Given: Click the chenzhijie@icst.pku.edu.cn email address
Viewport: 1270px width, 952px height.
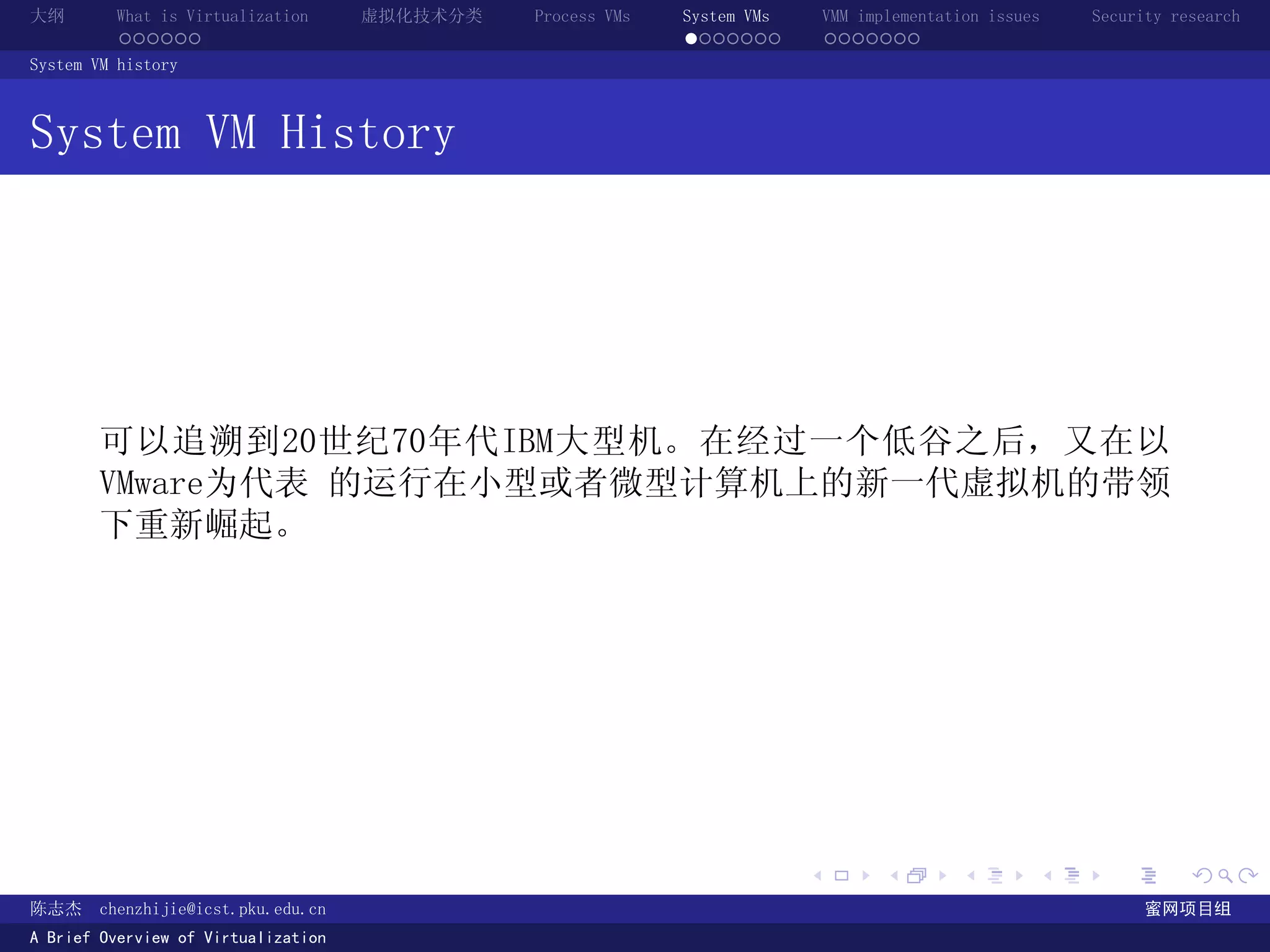Looking at the screenshot, I should (x=213, y=909).
